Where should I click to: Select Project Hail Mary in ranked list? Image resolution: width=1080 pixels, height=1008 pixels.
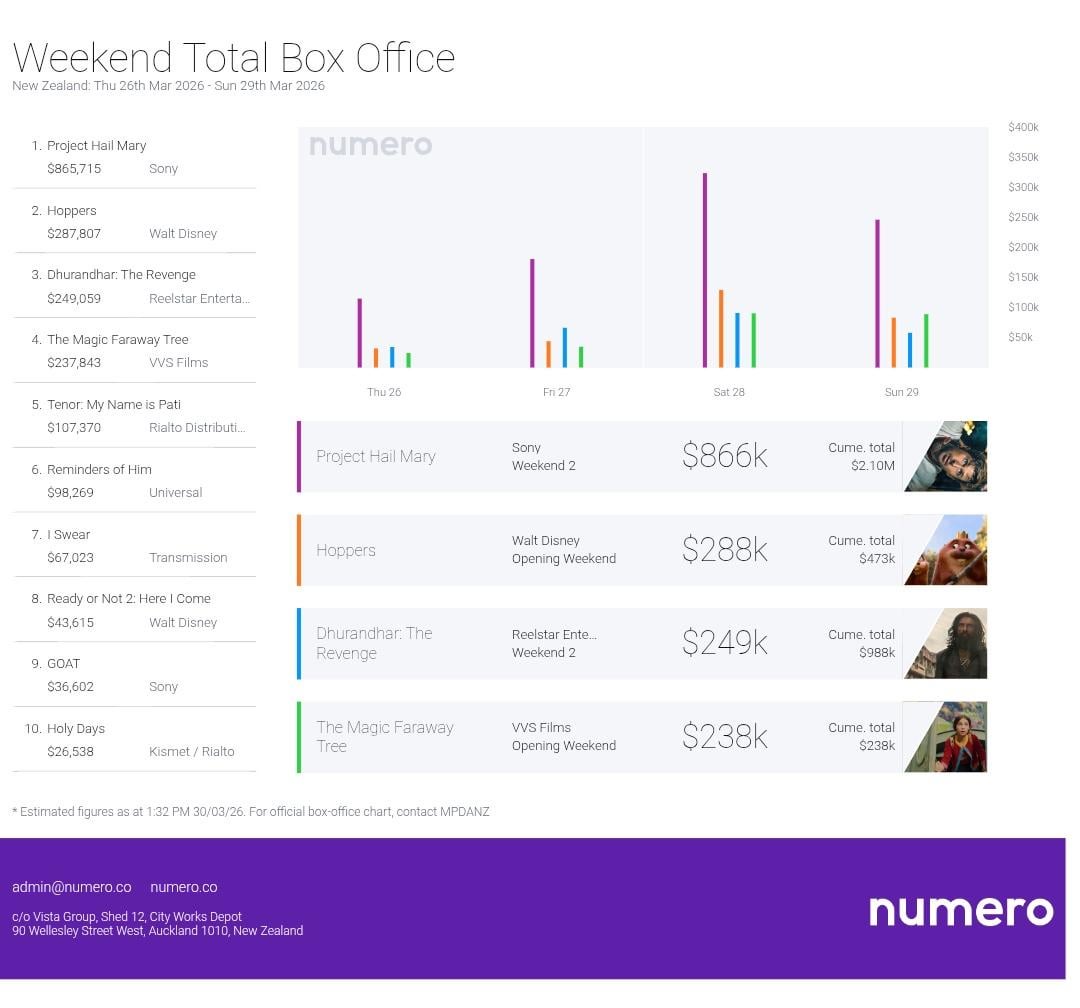tap(96, 146)
